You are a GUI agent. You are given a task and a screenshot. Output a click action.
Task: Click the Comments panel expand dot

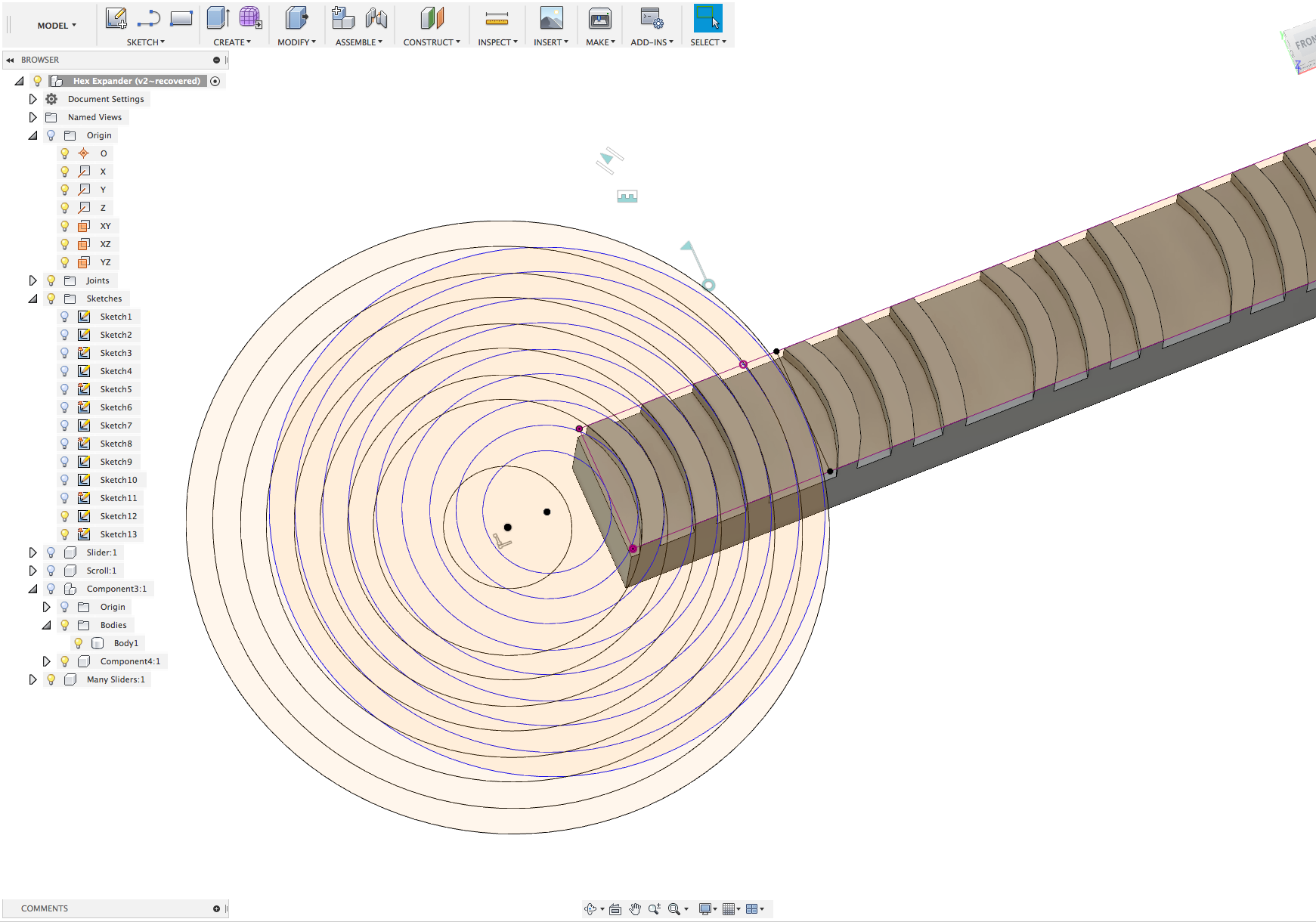pos(216,908)
